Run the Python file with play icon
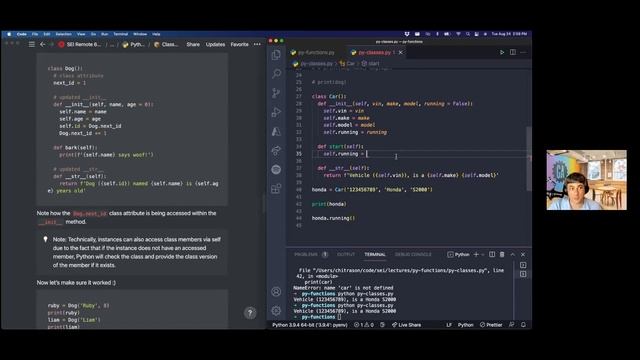The height and width of the screenshot is (360, 640). [502, 52]
